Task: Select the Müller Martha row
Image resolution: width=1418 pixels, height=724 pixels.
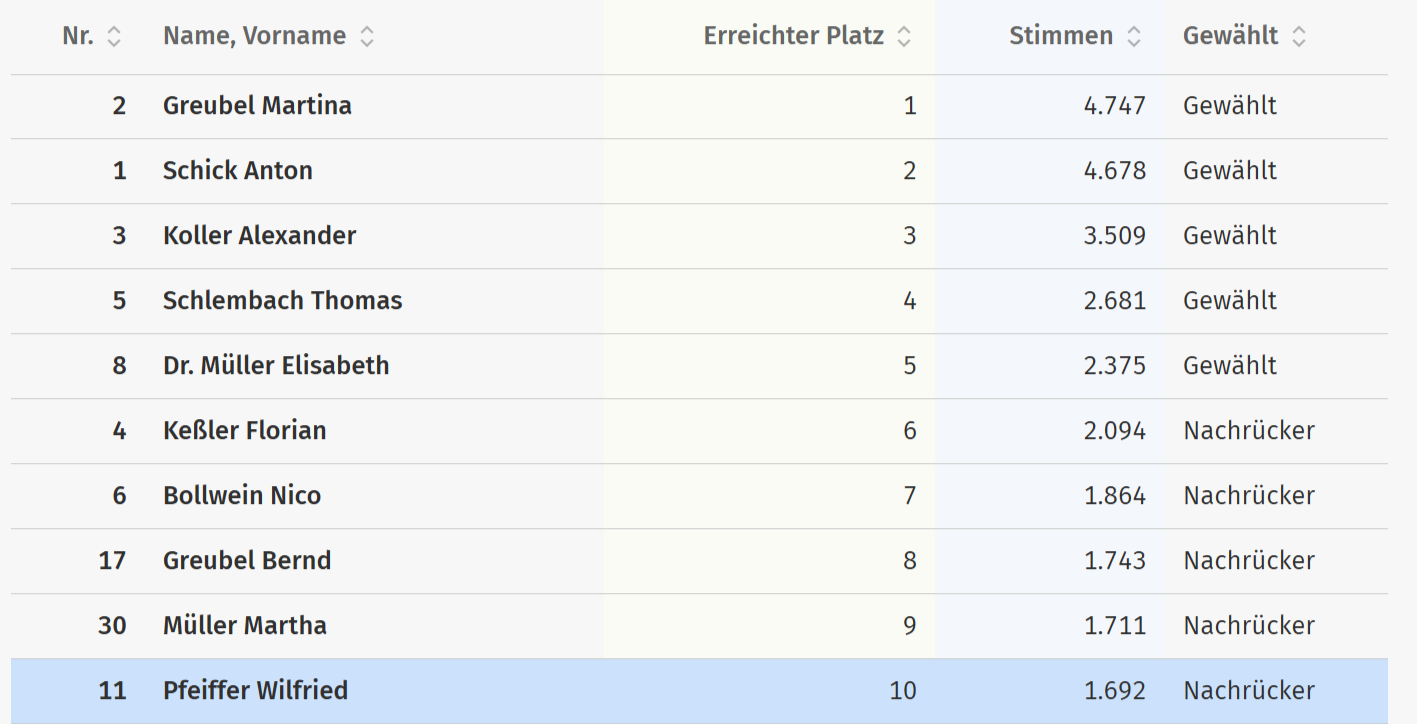Action: tap(245, 626)
